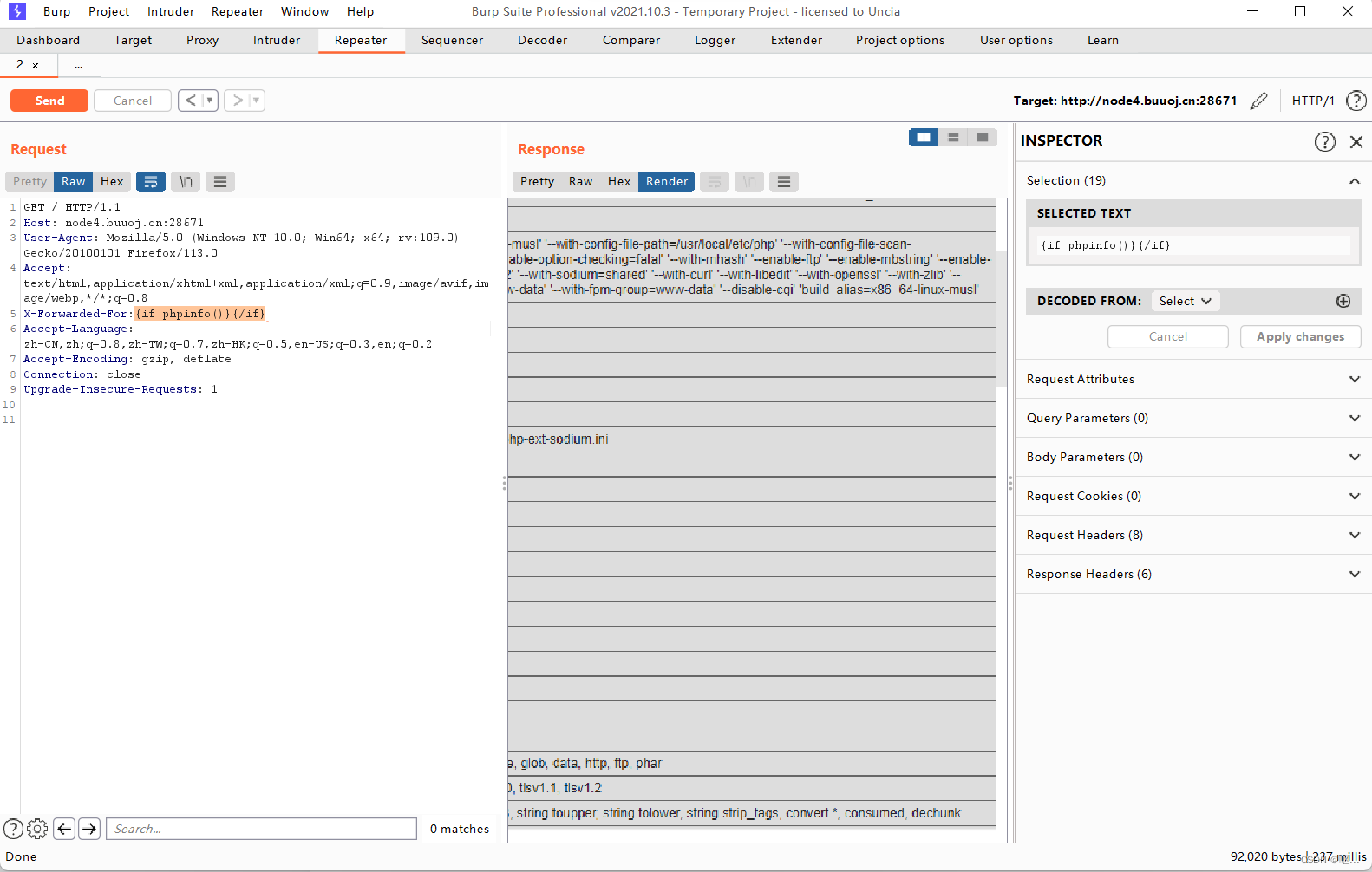Close repeater tab 2
The height and width of the screenshot is (872, 1372).
pos(36,65)
